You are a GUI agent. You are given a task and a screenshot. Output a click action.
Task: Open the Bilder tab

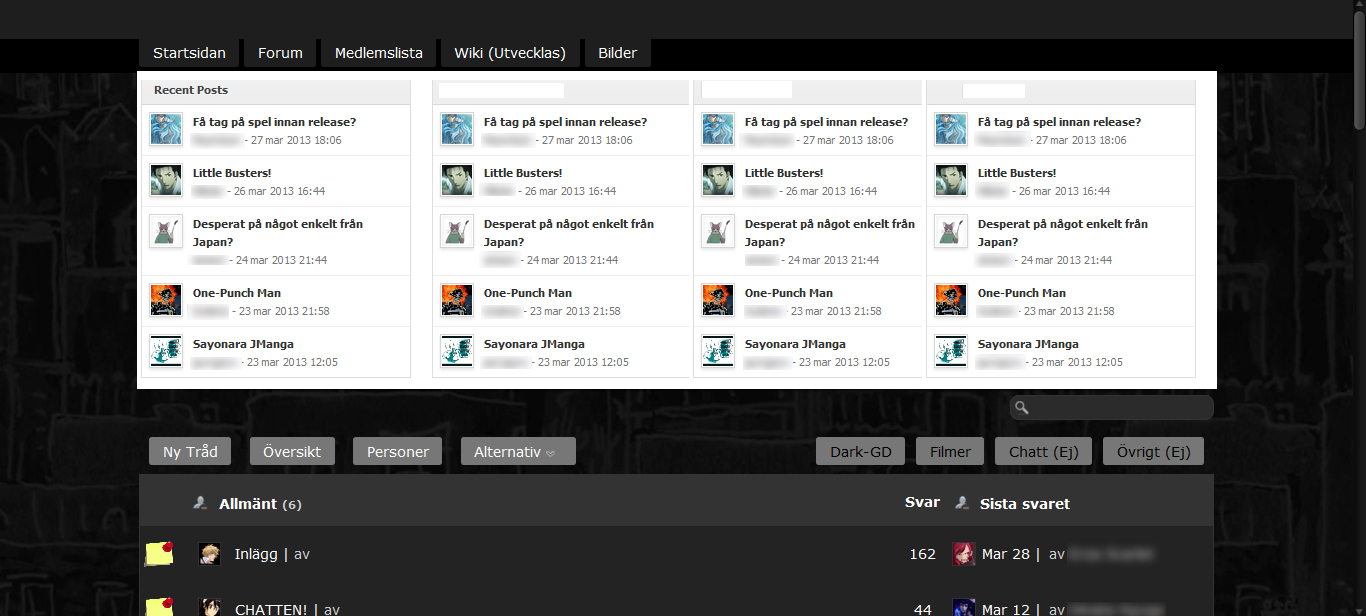[617, 53]
